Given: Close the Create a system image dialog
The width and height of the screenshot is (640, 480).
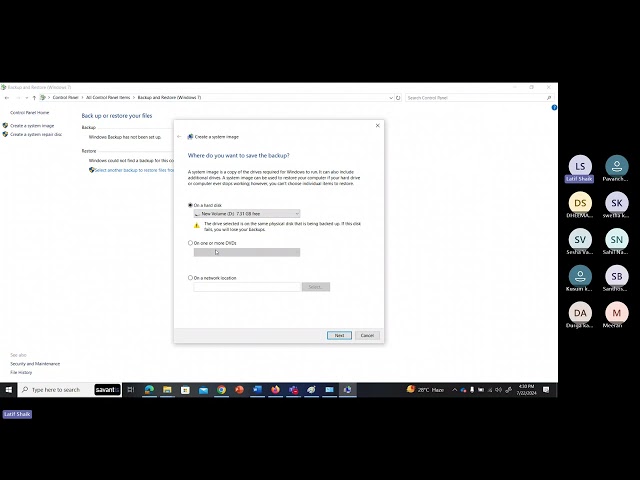Looking at the screenshot, I should [x=378, y=125].
